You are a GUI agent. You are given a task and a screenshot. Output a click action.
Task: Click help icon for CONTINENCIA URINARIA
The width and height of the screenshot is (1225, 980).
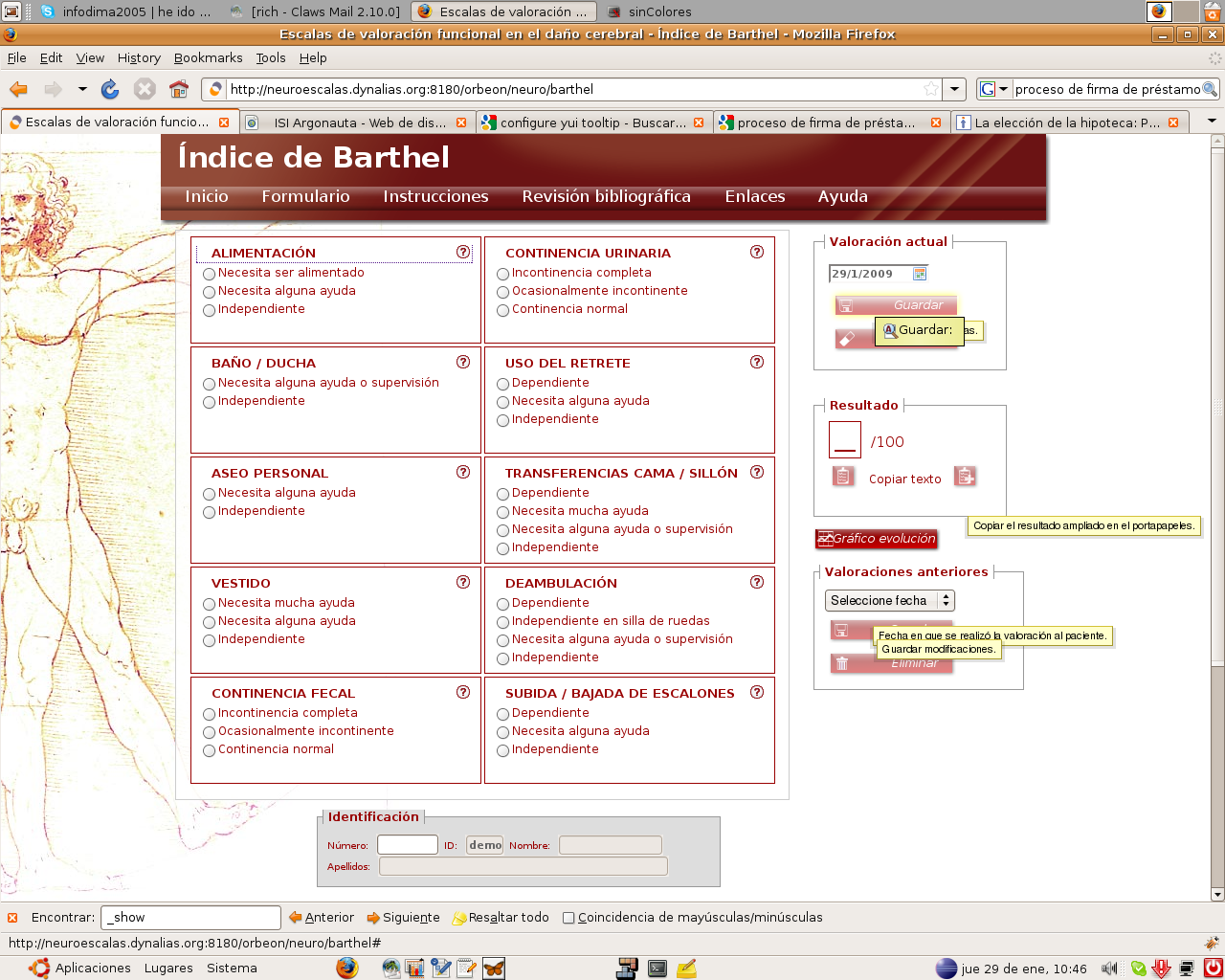click(x=757, y=253)
